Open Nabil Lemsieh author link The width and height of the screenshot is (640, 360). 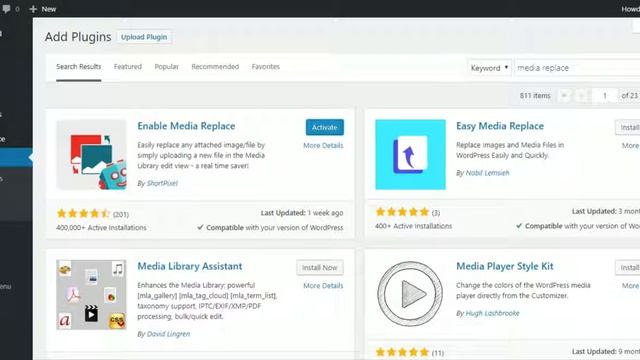click(x=487, y=173)
